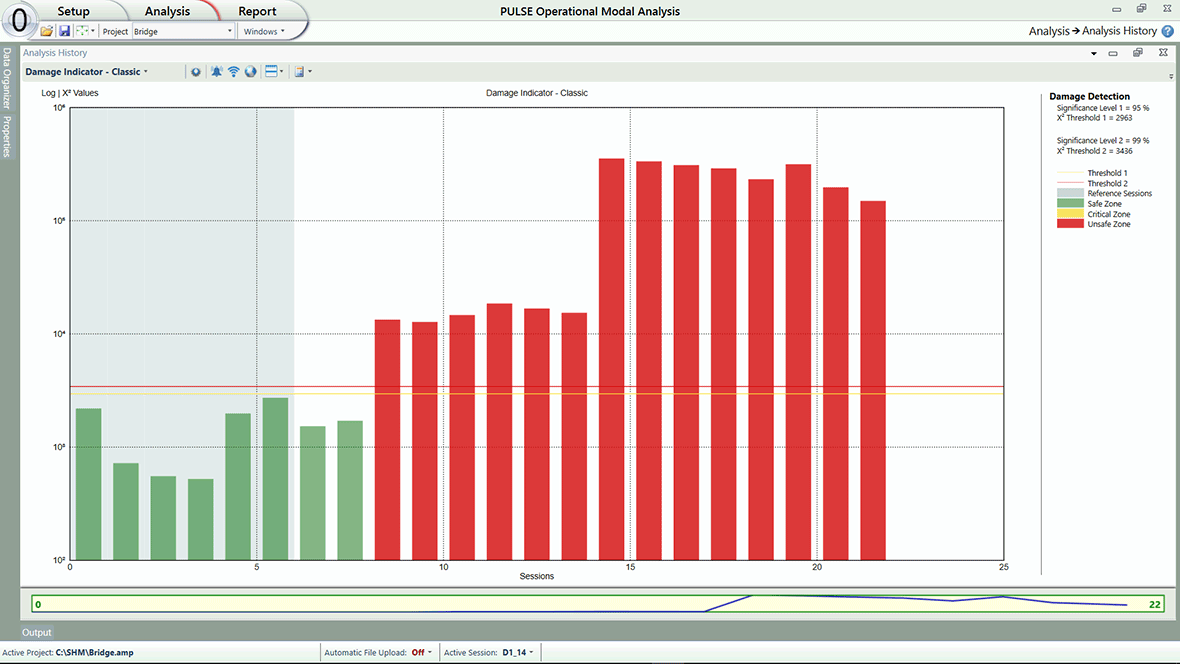This screenshot has height=664, width=1180.
Task: Switch to the Report tab
Action: pos(257,11)
